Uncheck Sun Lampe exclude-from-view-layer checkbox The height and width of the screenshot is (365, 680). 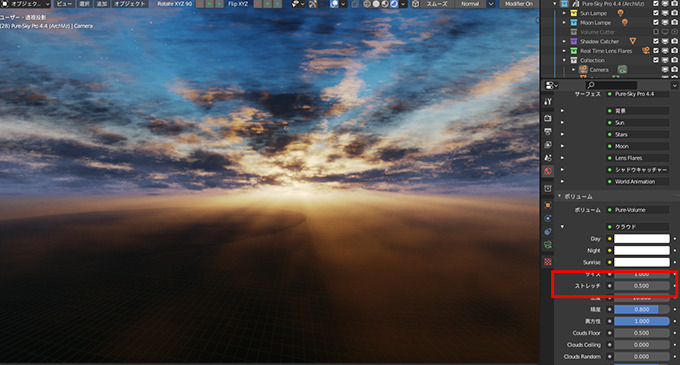point(656,13)
